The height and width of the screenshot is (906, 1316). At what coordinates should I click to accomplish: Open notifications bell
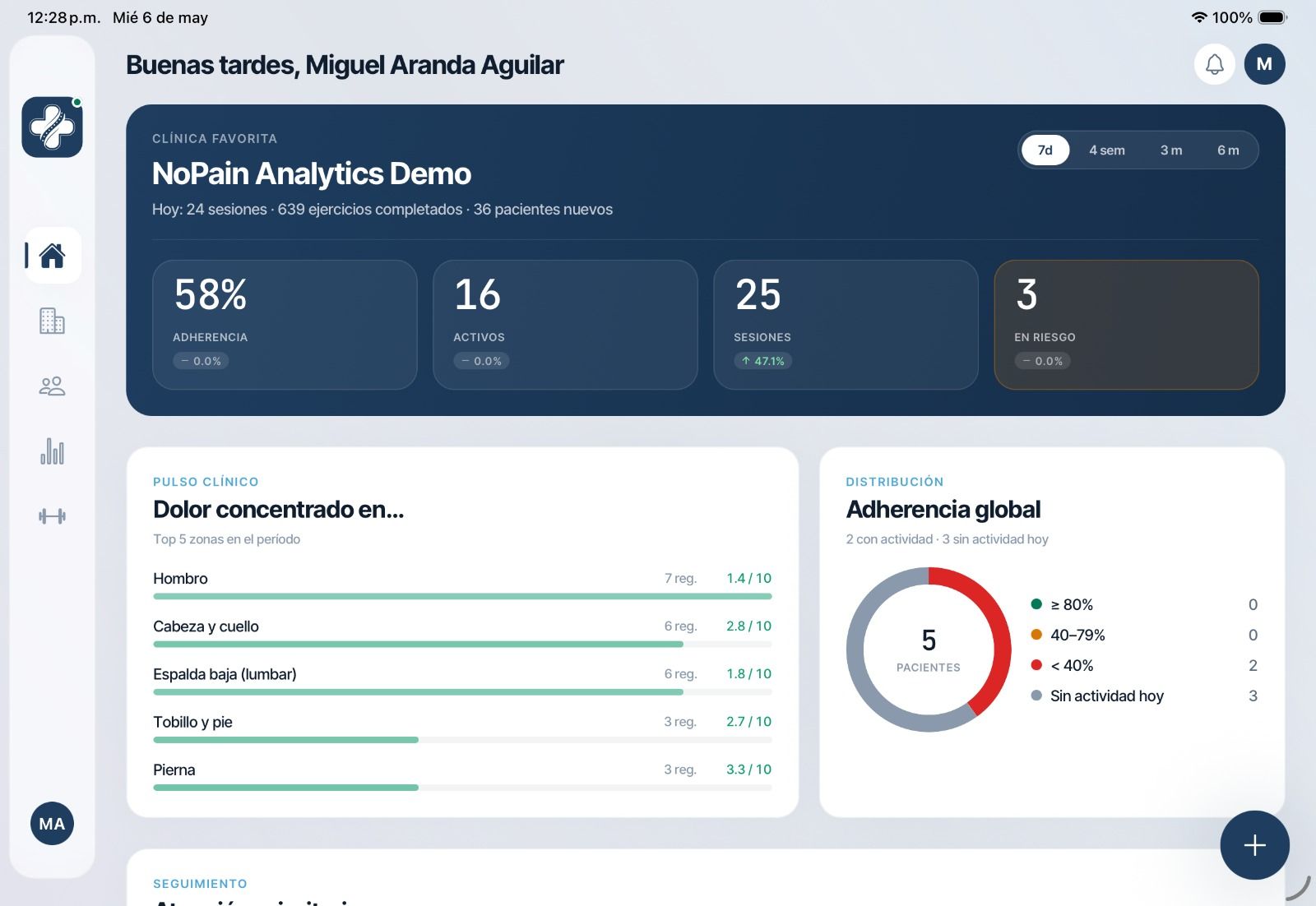1215,64
